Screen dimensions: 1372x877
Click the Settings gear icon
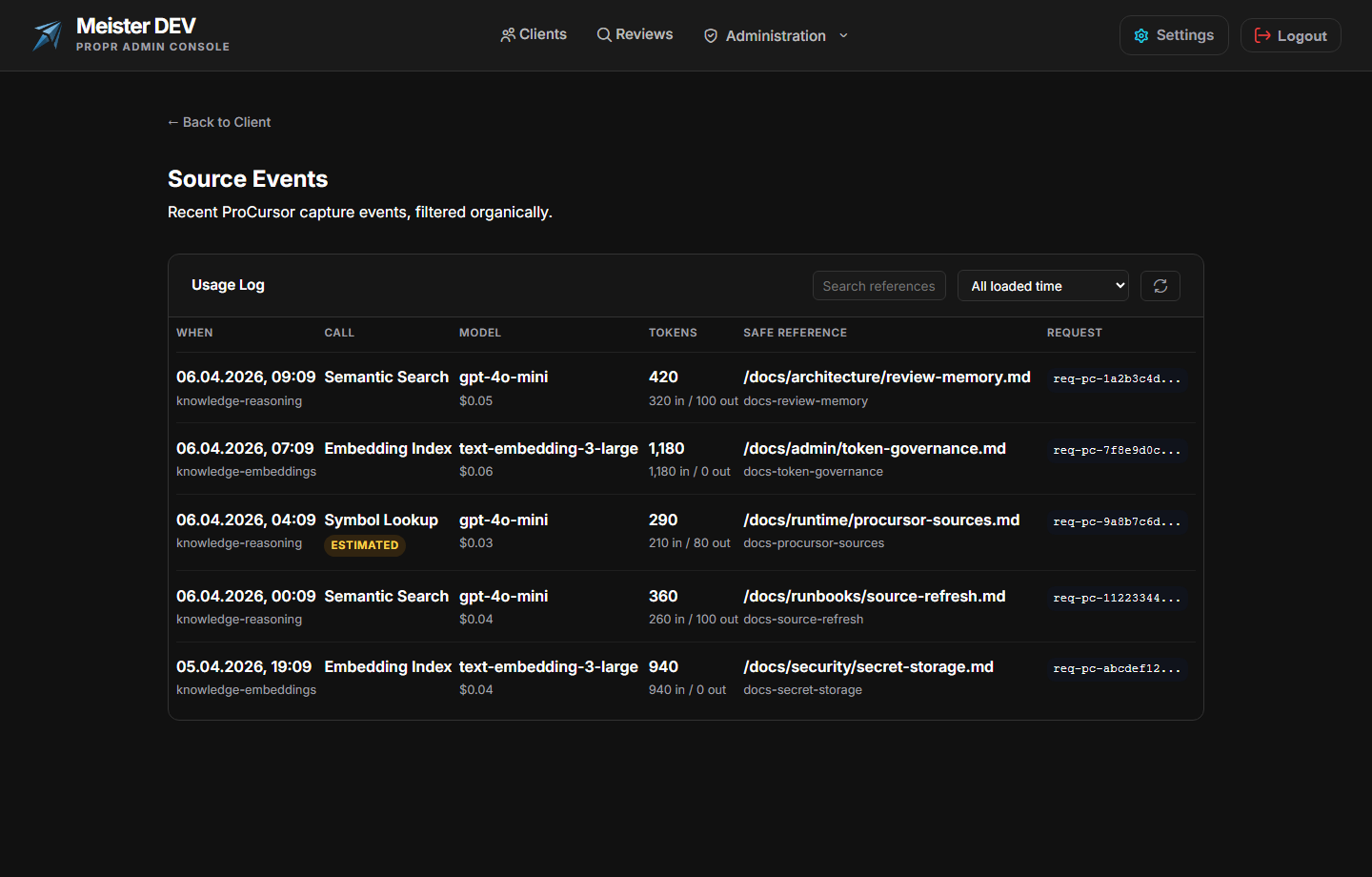[1141, 35]
